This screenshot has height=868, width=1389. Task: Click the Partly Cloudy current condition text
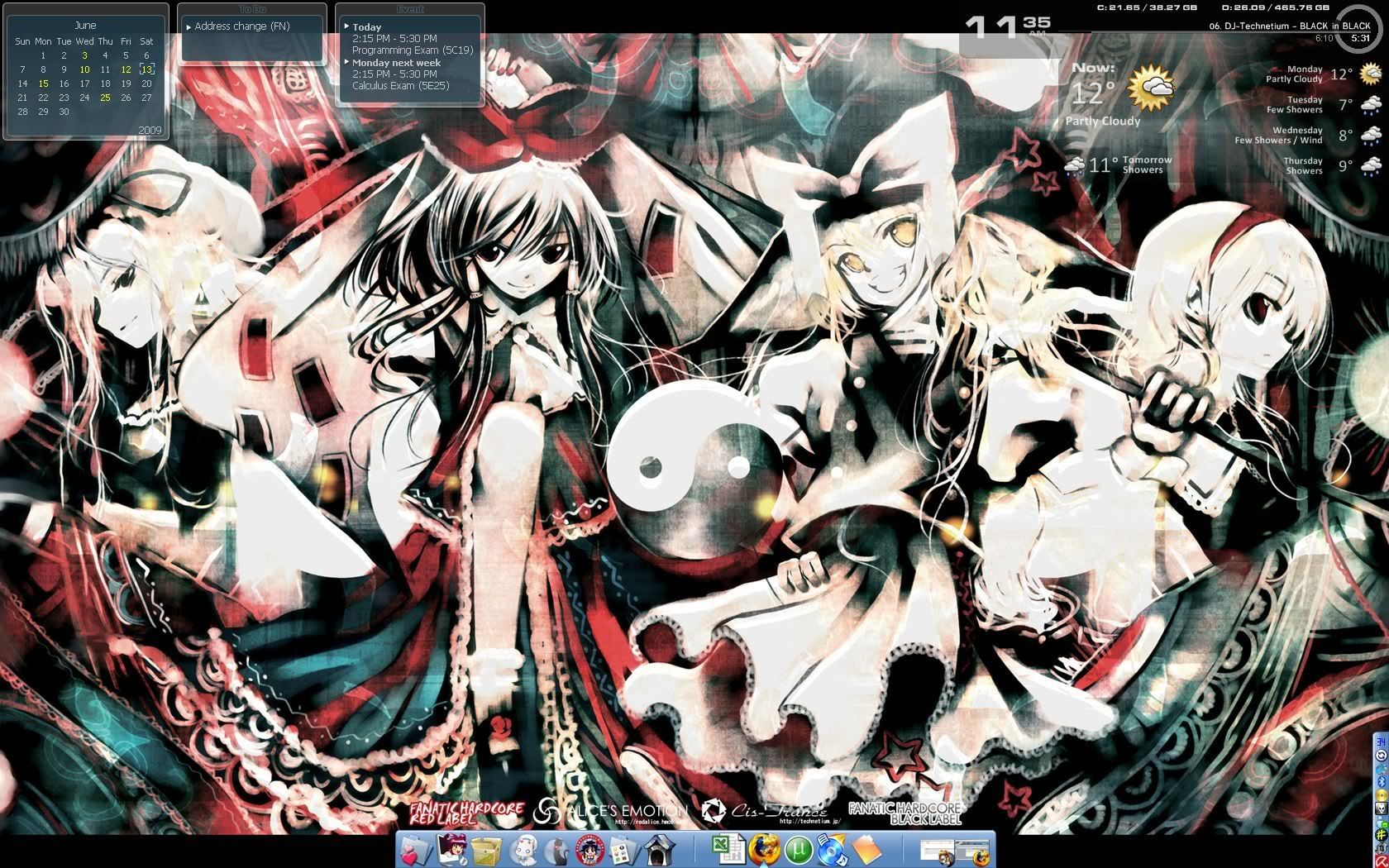click(1103, 121)
